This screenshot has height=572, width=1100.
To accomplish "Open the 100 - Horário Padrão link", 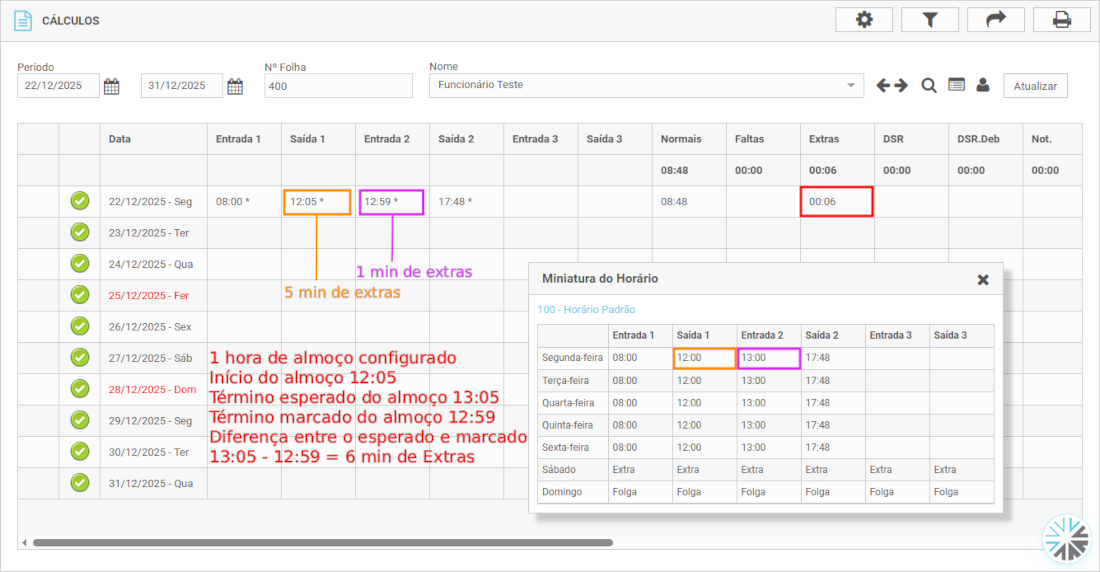I will tap(586, 310).
